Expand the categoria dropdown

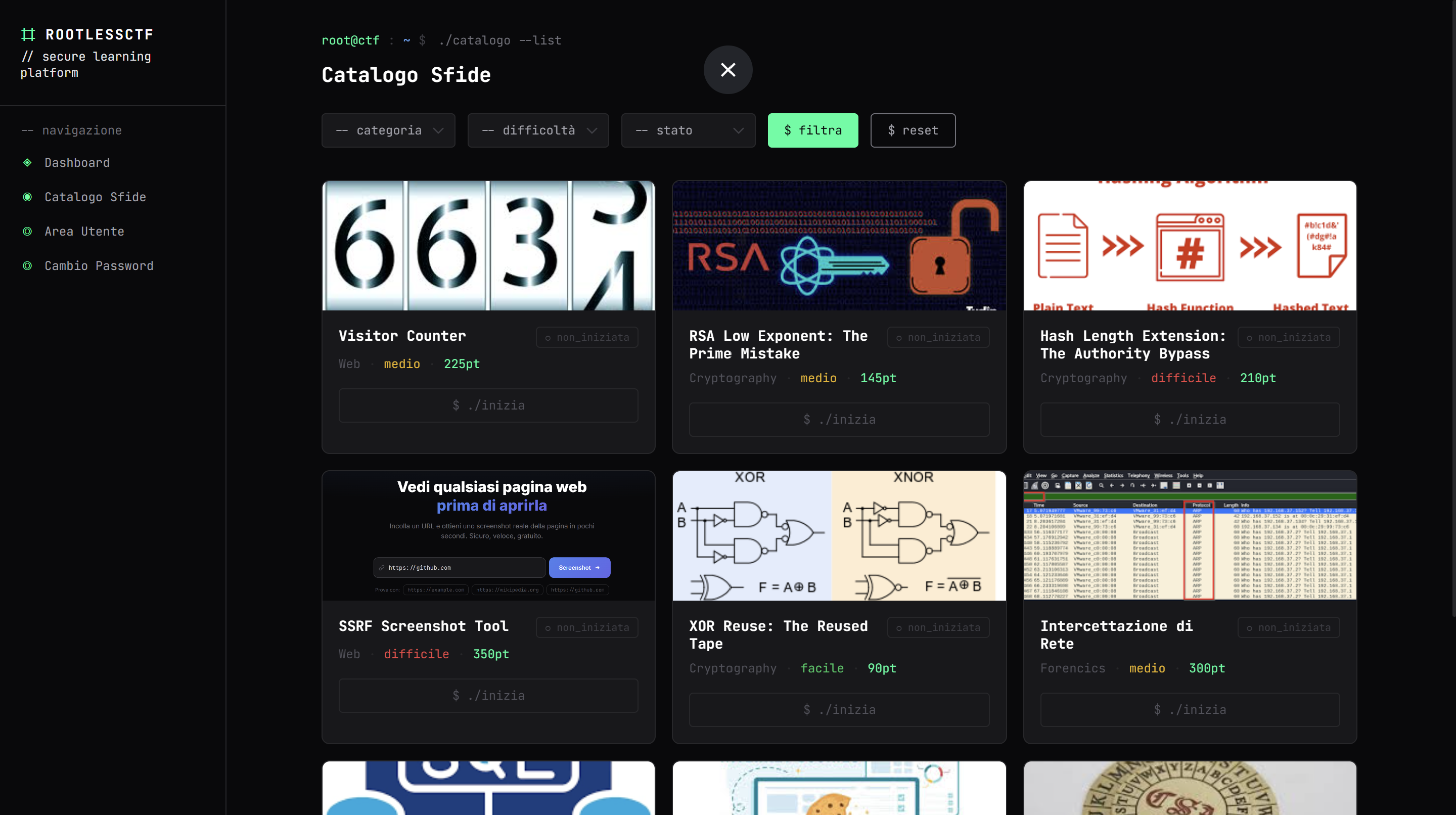[388, 130]
